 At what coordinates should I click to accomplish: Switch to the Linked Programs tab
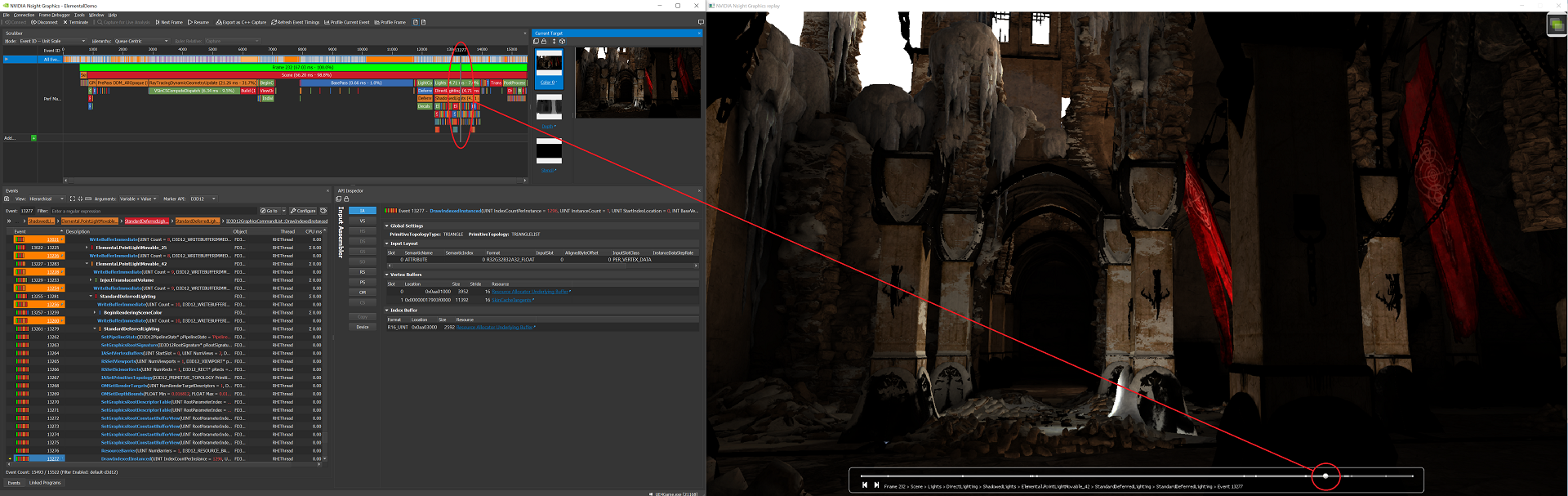(x=45, y=483)
